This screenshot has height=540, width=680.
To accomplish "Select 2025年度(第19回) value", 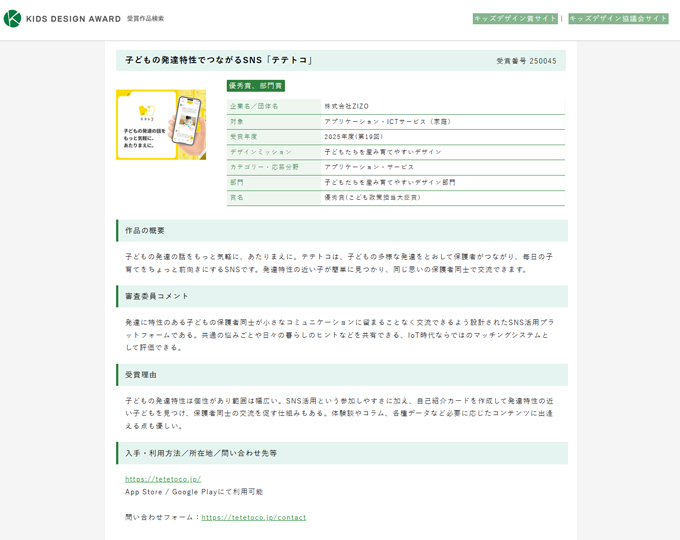I will (x=353, y=137).
